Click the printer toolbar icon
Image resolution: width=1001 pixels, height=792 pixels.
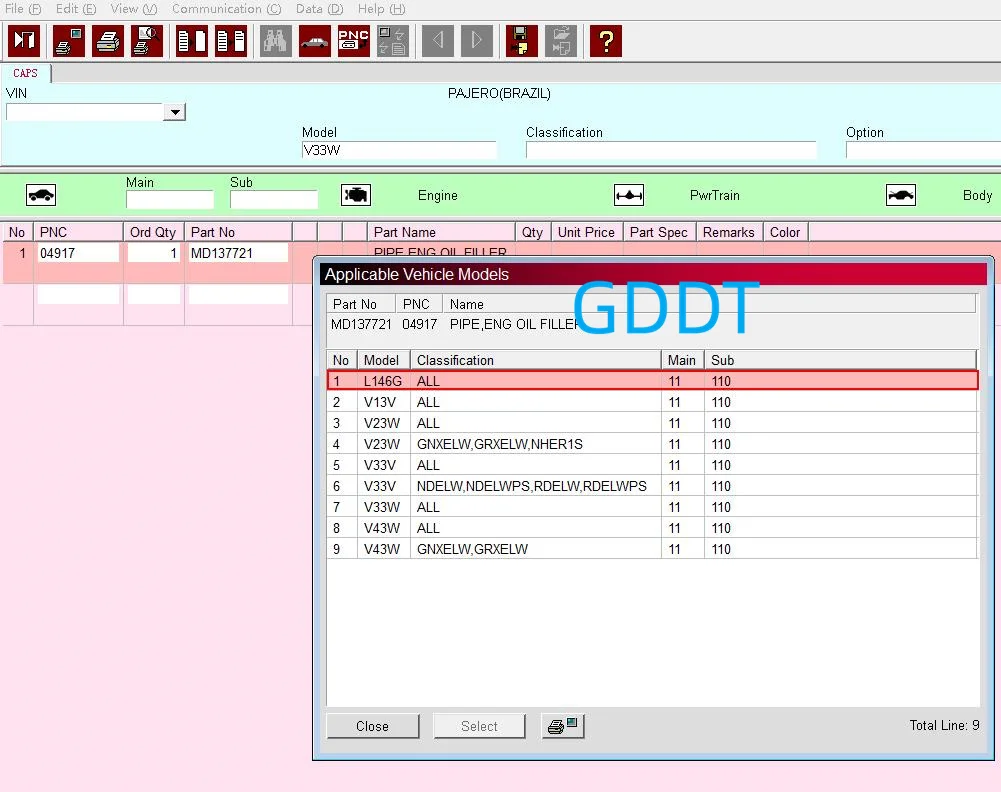tap(108, 41)
